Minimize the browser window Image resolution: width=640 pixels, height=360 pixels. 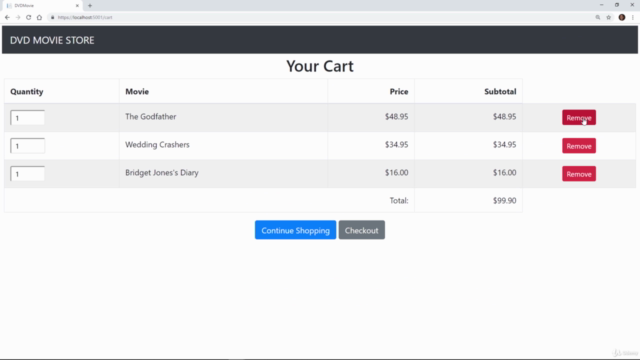[x=601, y=5]
